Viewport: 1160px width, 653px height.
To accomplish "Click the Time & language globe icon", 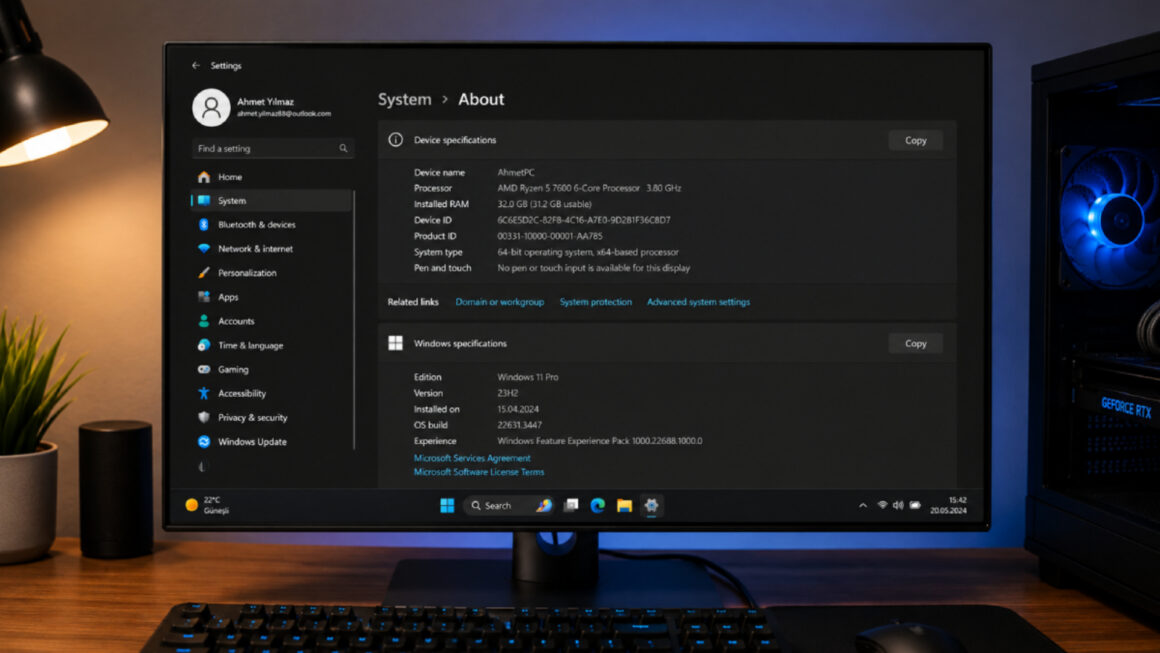I will click(204, 345).
